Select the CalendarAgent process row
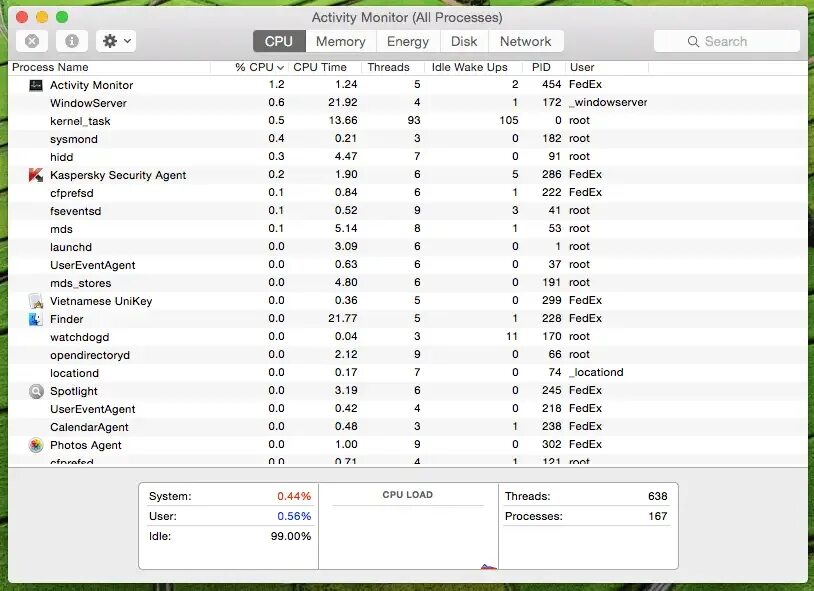Viewport: 814px width, 591px height. [x=408, y=427]
